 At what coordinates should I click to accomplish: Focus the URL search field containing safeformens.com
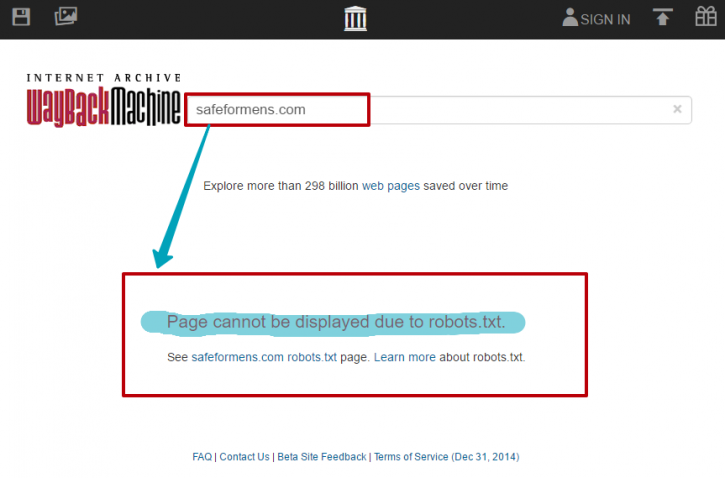tap(439, 110)
